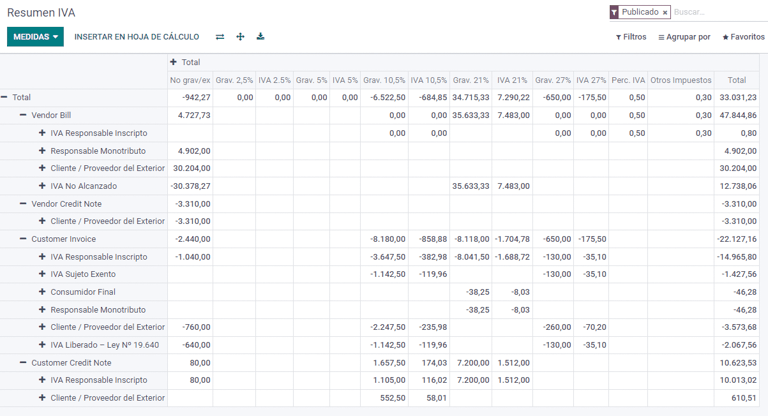Click the IVA 21% column header
Viewport: 768px width, 416px height.
click(512, 80)
